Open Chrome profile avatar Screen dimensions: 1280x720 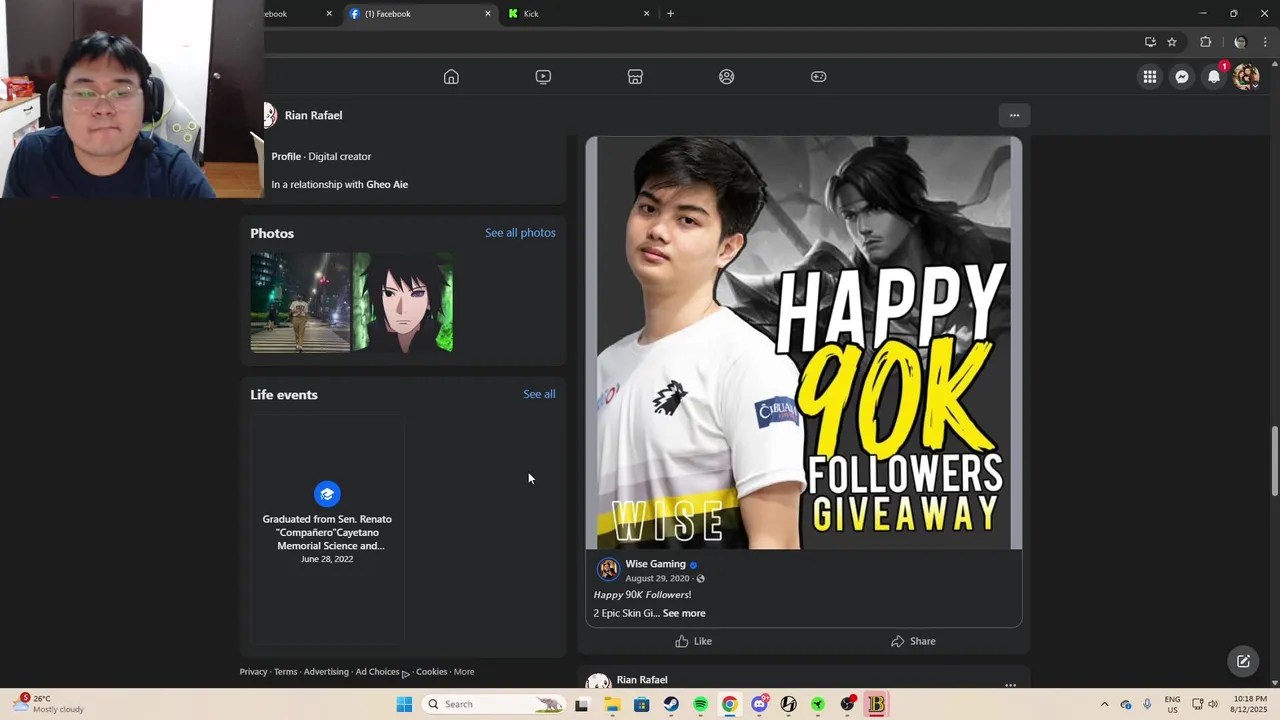coord(1240,42)
